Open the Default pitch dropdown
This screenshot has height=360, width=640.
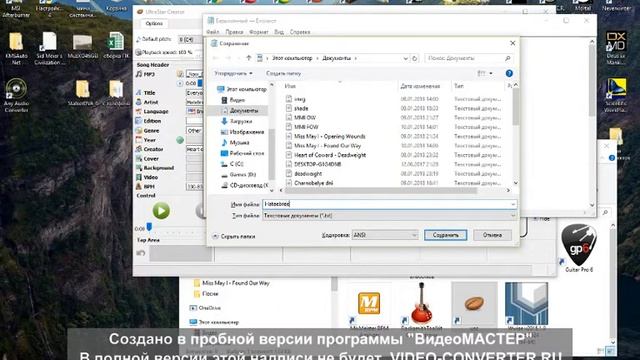point(190,40)
